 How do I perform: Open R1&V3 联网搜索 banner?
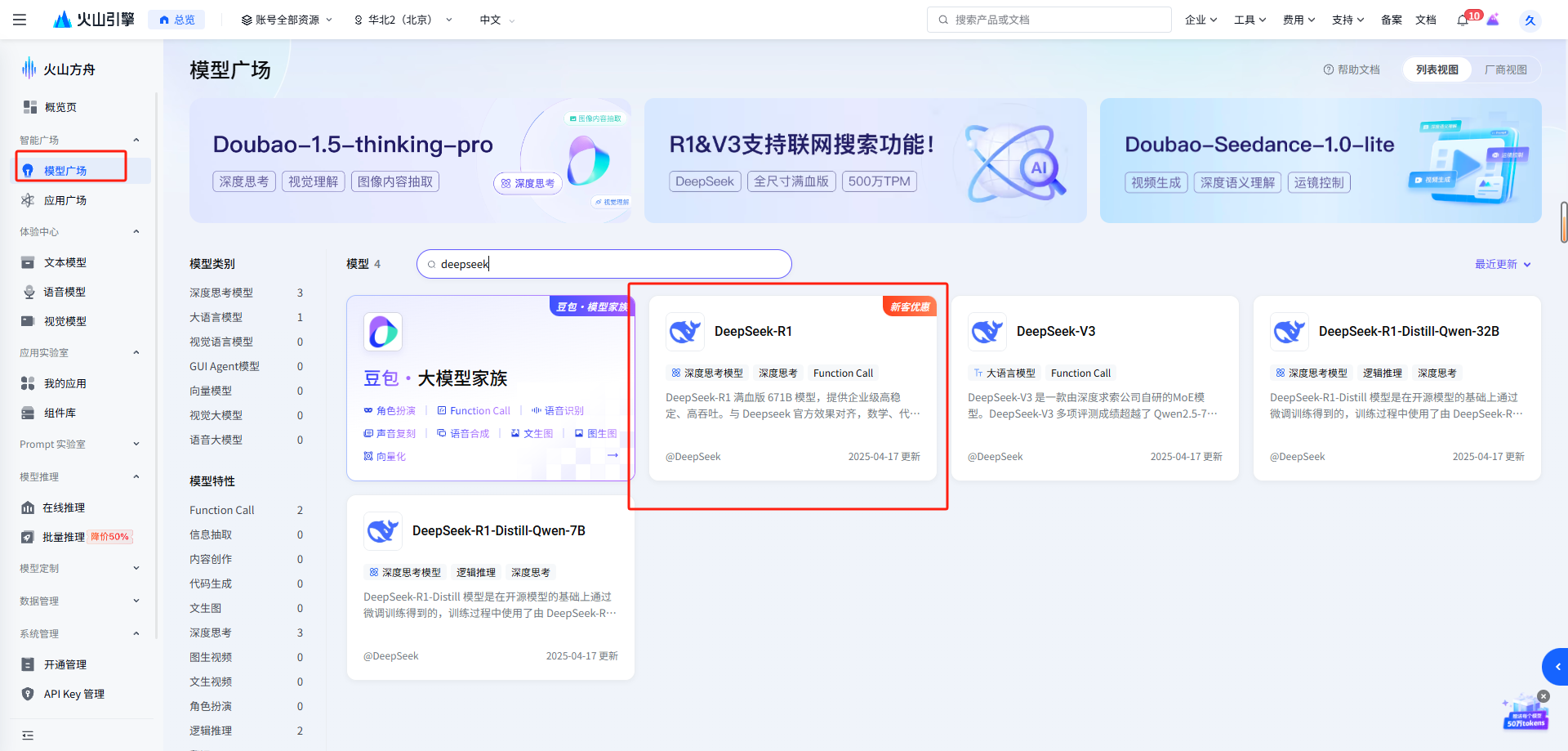pos(866,160)
